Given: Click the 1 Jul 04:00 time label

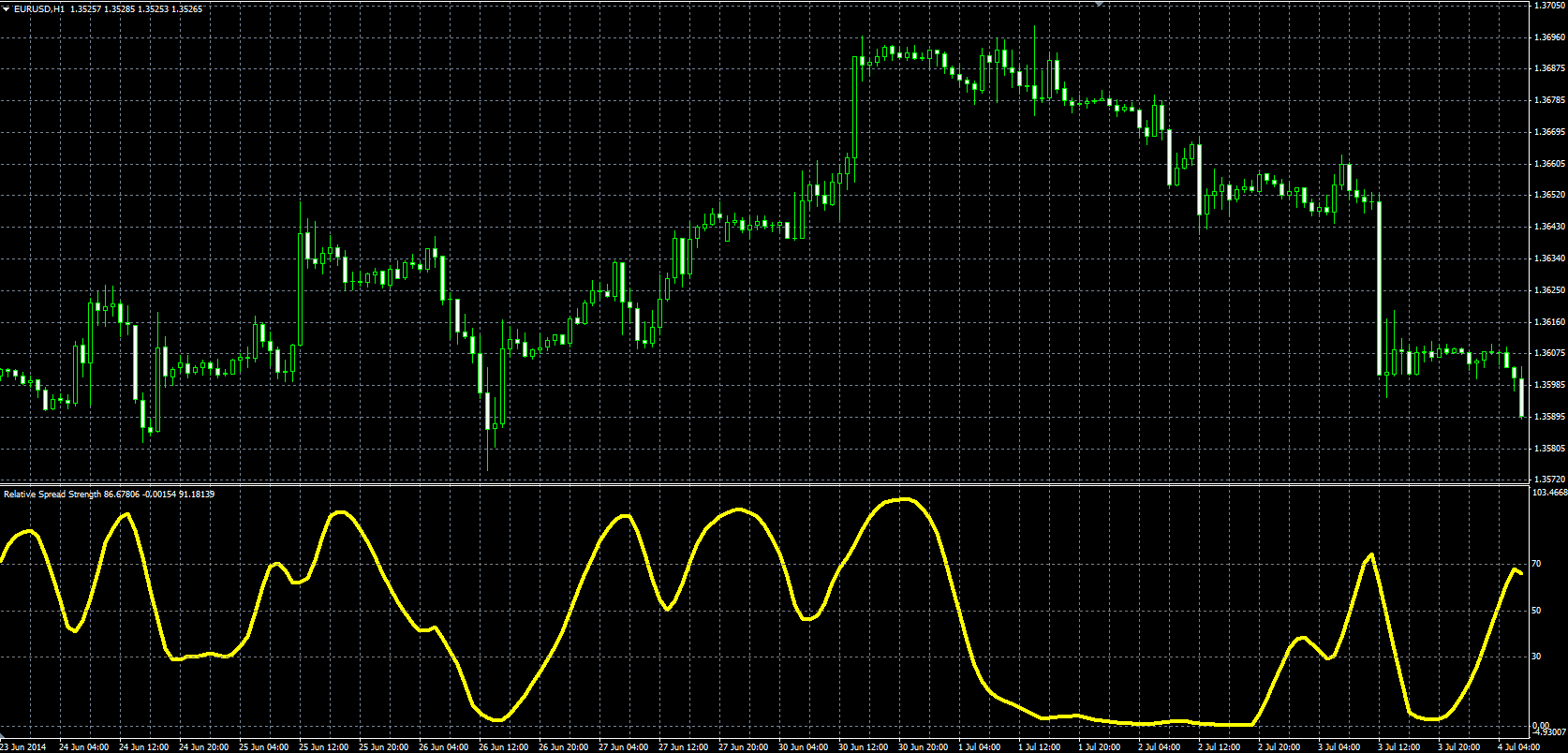Looking at the screenshot, I should tap(982, 747).
